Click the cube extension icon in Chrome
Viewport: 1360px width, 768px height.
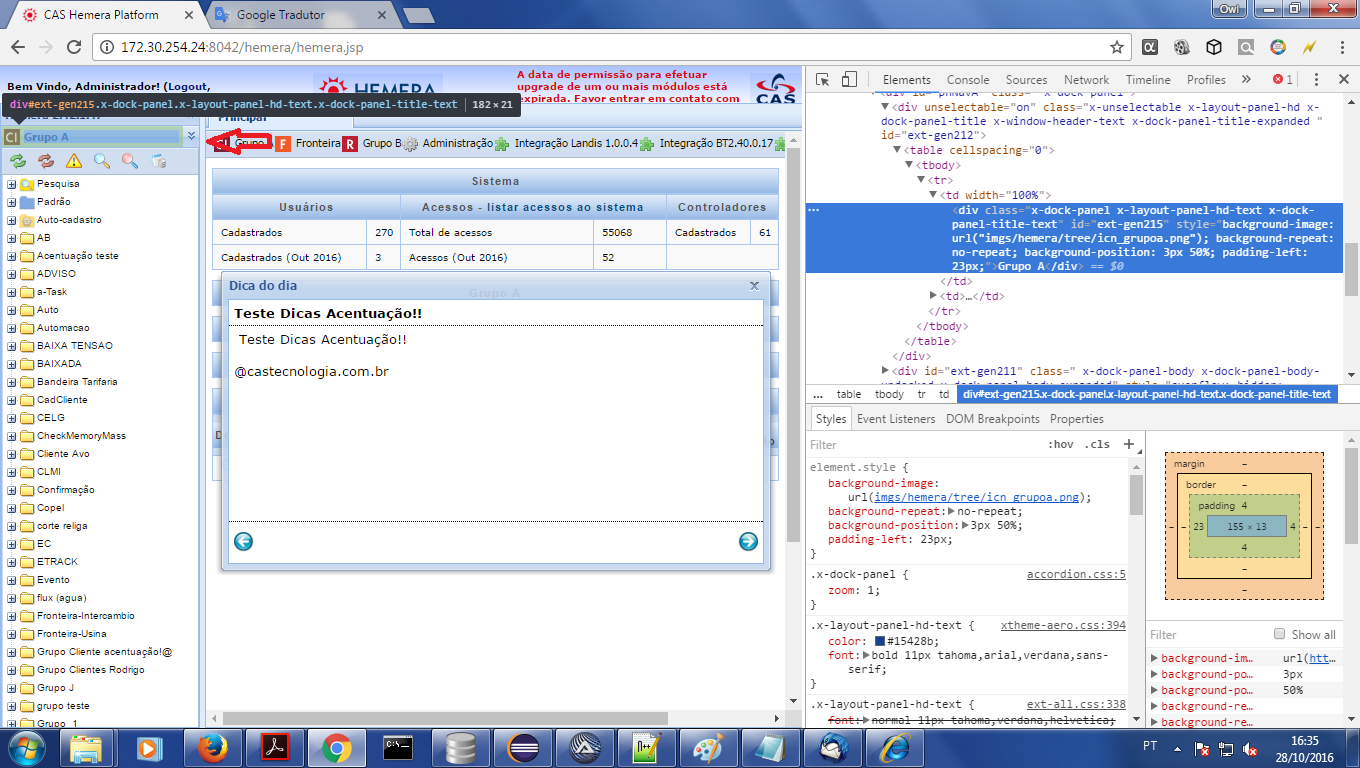pos(1214,47)
